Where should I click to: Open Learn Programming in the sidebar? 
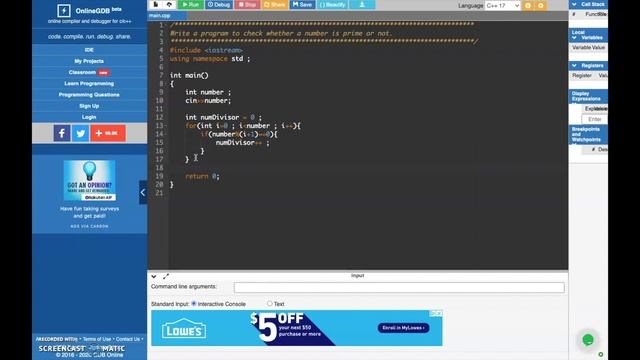pos(89,83)
